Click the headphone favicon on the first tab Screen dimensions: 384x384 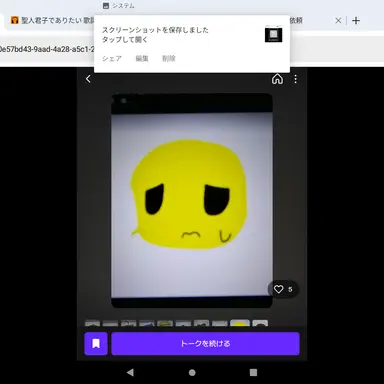tap(14, 20)
